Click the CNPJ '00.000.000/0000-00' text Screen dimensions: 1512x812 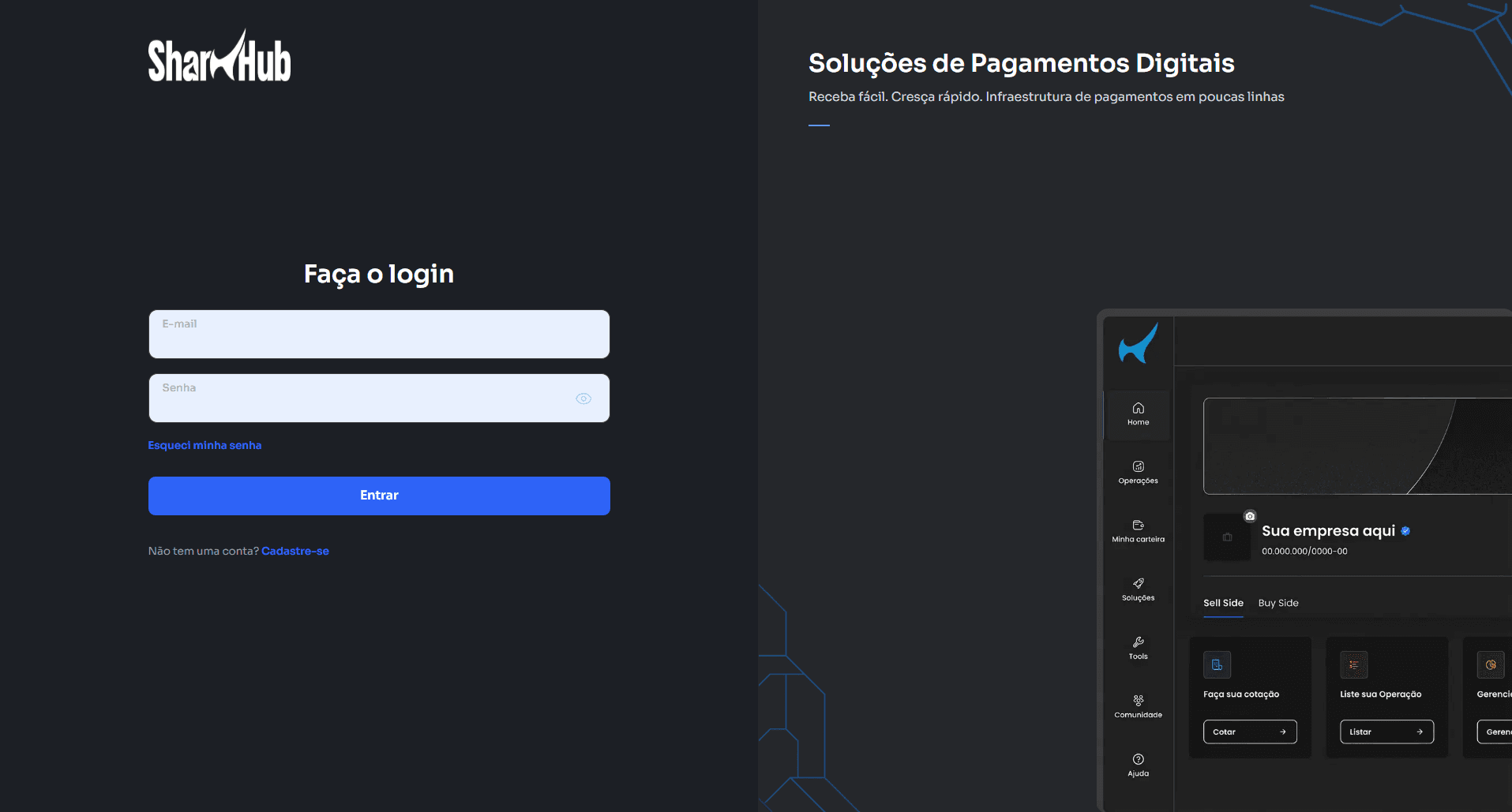click(1304, 552)
